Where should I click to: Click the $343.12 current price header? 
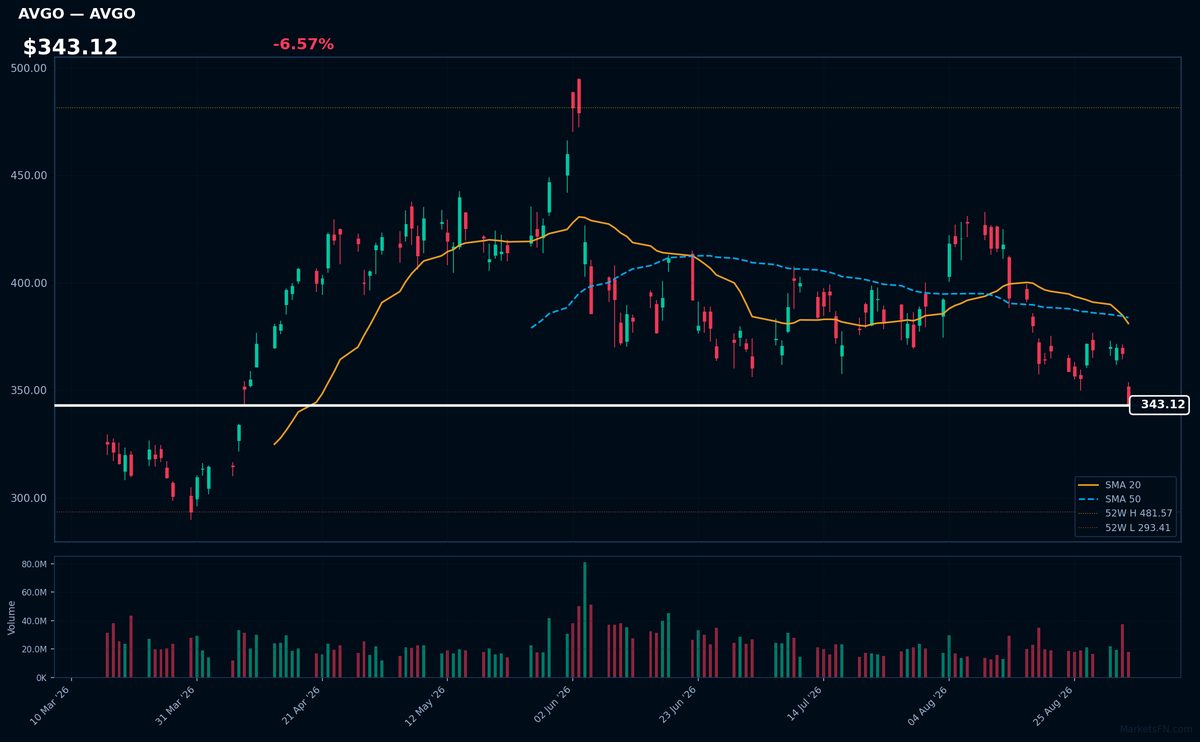pos(70,47)
